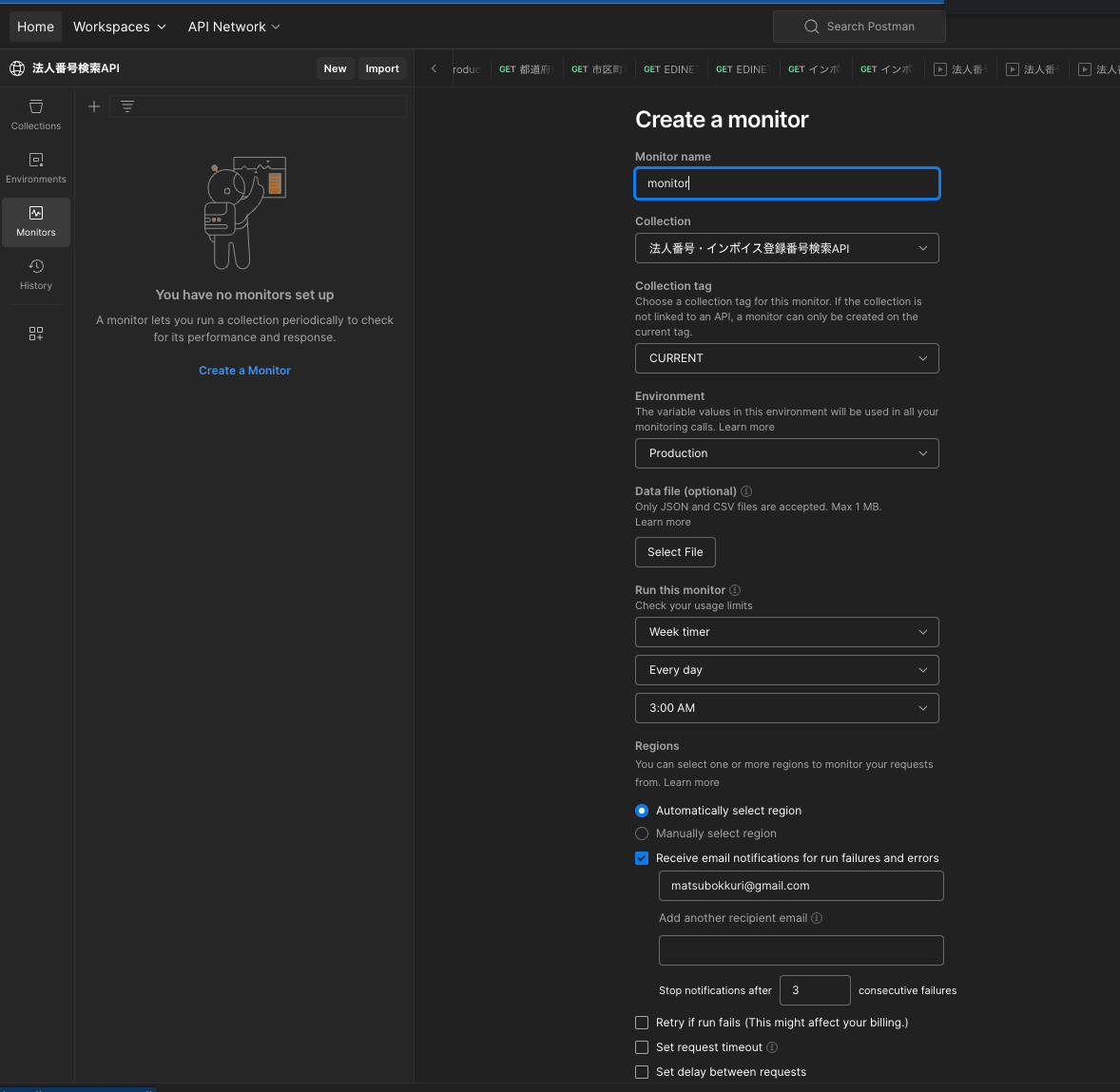Open the Week timer dropdown
The width and height of the screenshot is (1120, 1092).
click(786, 632)
